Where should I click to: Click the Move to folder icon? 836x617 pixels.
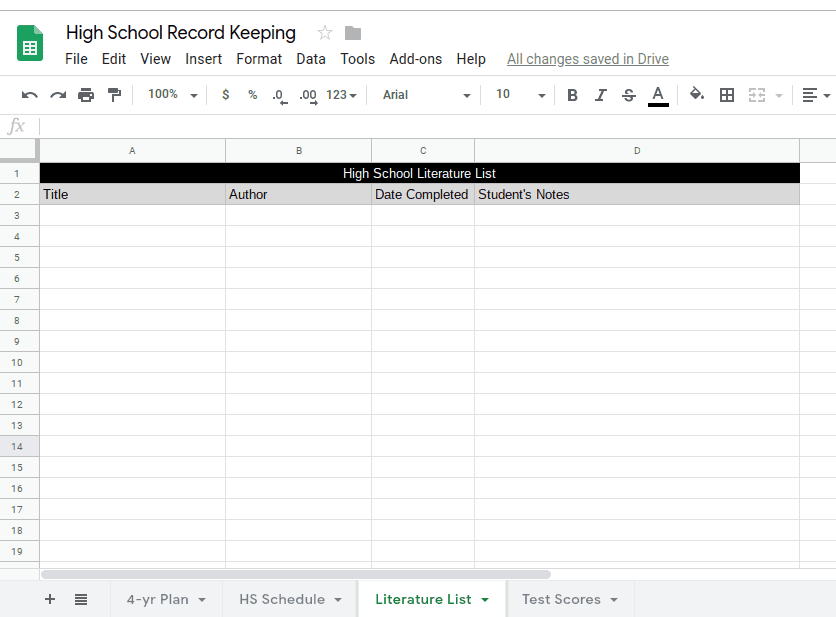[353, 33]
